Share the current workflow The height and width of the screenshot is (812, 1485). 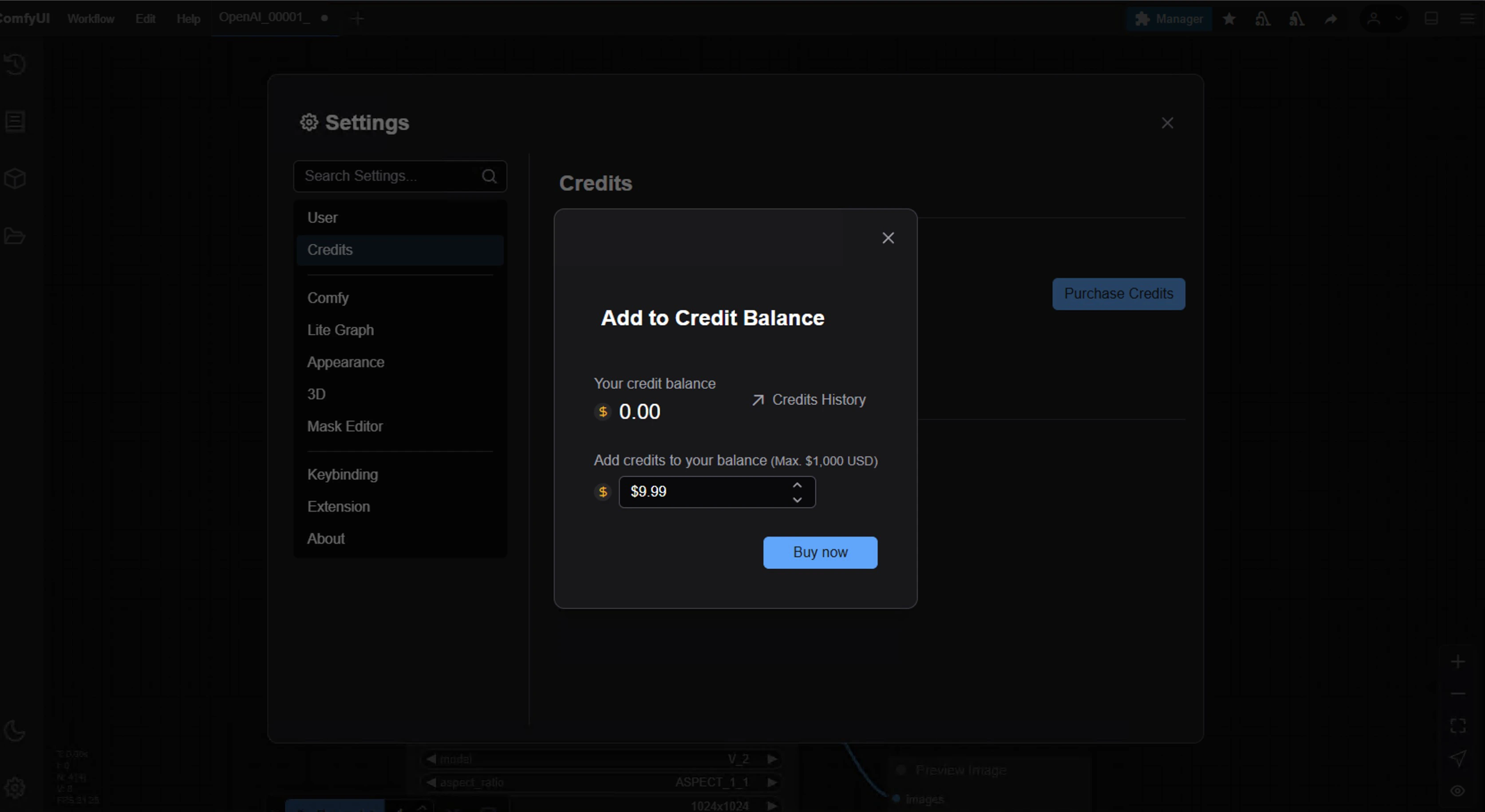[x=1331, y=19]
